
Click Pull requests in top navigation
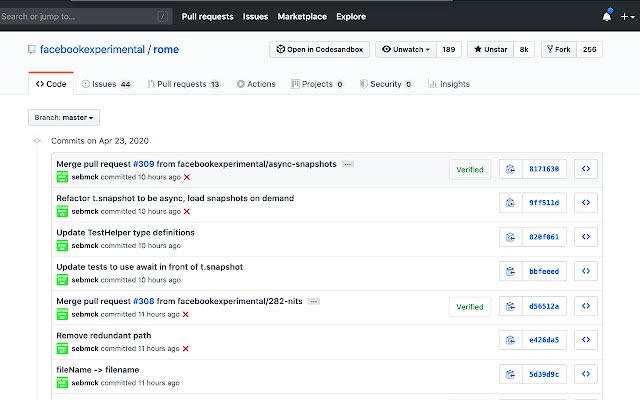[x=207, y=17]
